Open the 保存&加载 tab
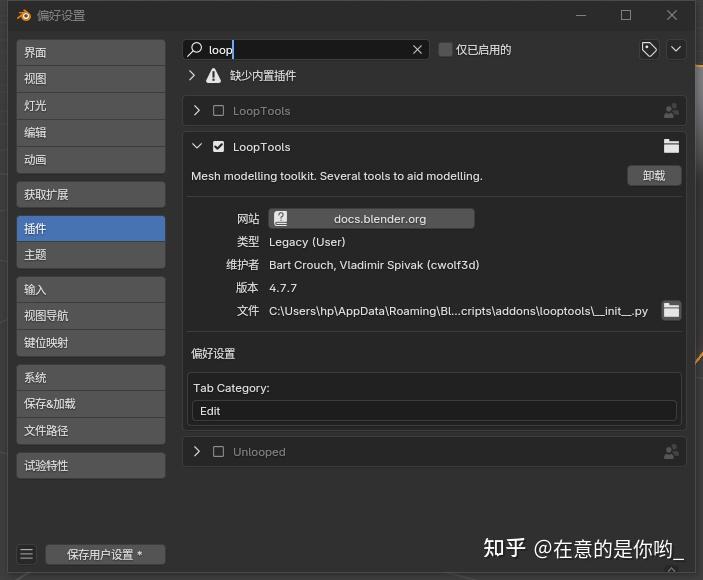The width and height of the screenshot is (703, 580). point(91,404)
